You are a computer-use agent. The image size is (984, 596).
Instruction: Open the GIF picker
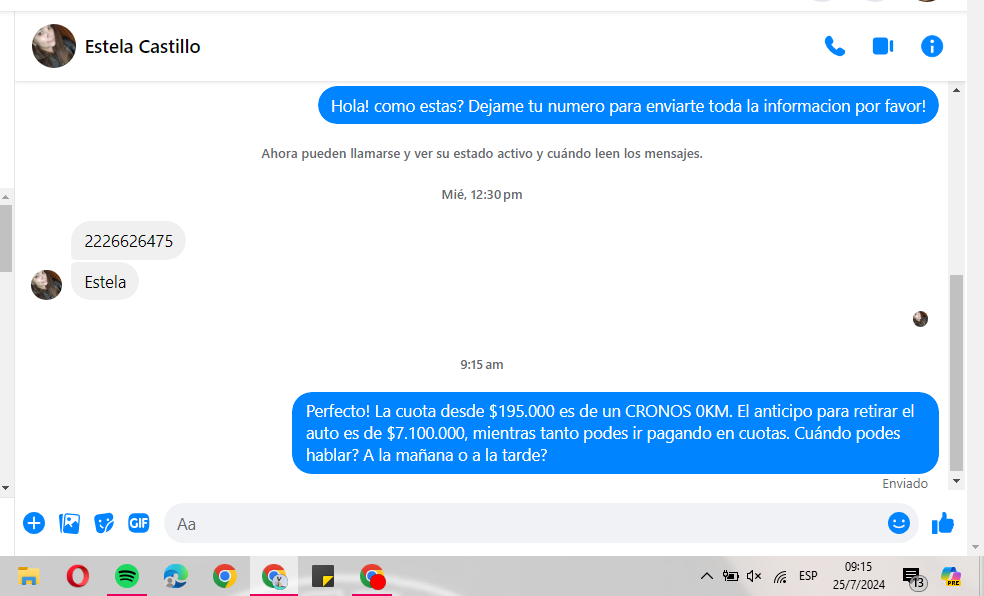tap(138, 523)
